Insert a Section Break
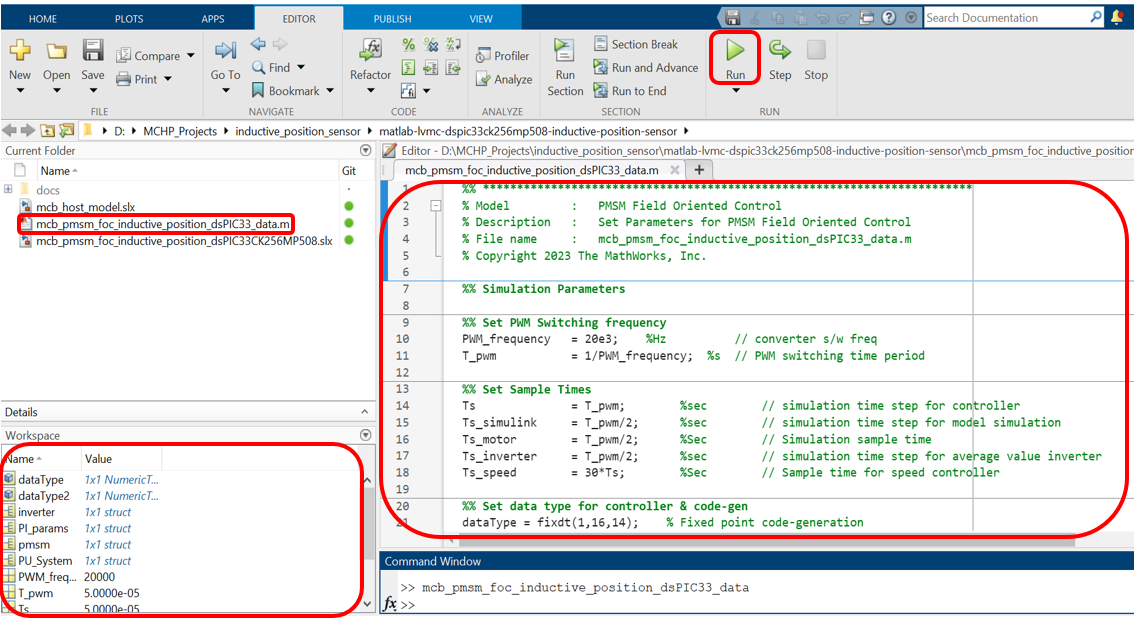The image size is (1138, 621). pyautogui.click(x=636, y=44)
